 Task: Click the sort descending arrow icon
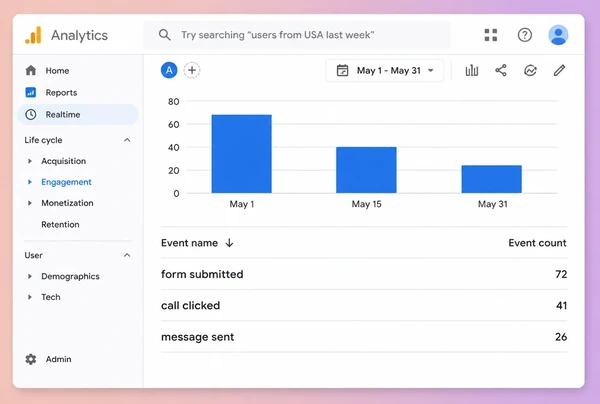pos(229,243)
